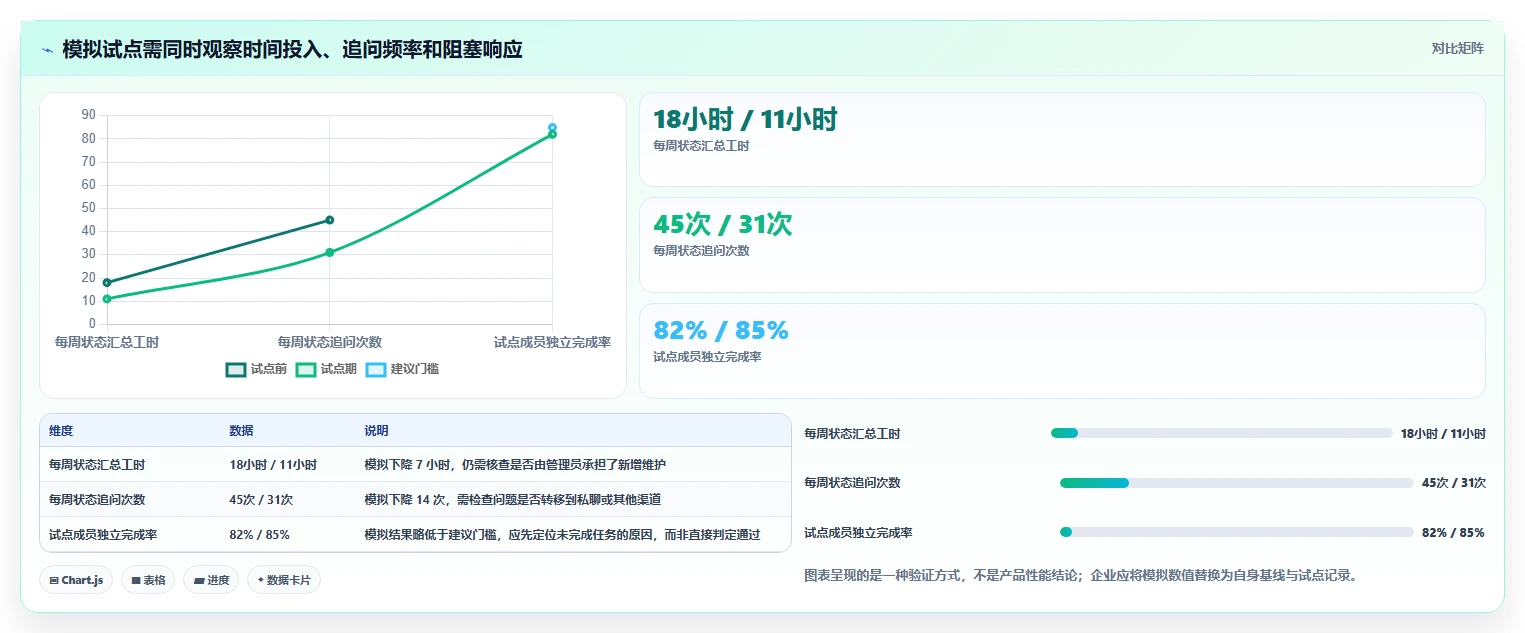Click the 试点期 data point at 11
This screenshot has height=633, width=1525.
coord(107,298)
